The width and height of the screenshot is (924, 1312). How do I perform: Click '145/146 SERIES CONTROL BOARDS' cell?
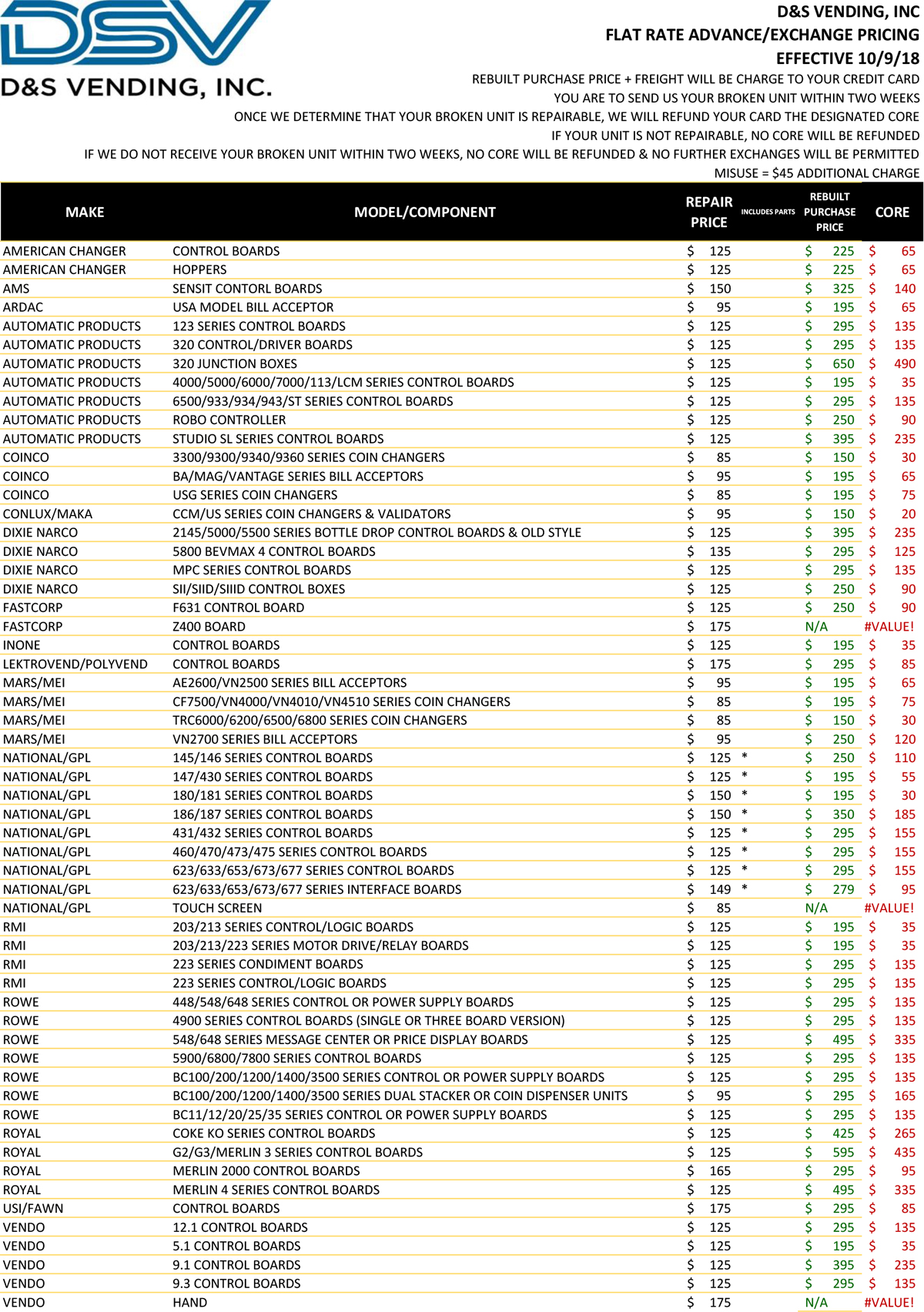(x=272, y=758)
